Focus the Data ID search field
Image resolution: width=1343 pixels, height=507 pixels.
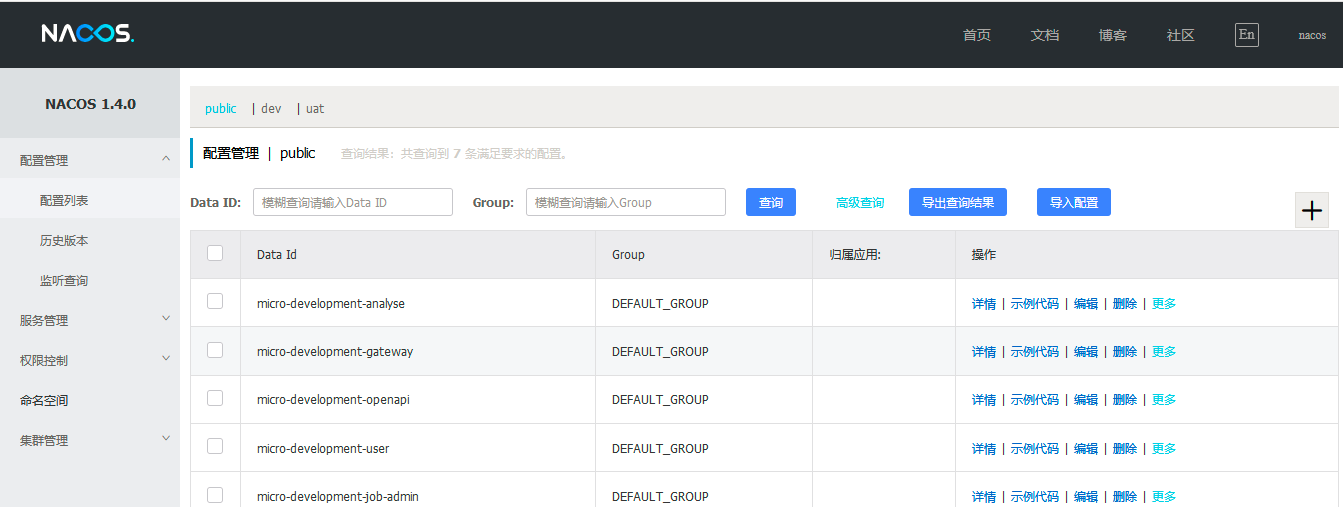(x=353, y=202)
